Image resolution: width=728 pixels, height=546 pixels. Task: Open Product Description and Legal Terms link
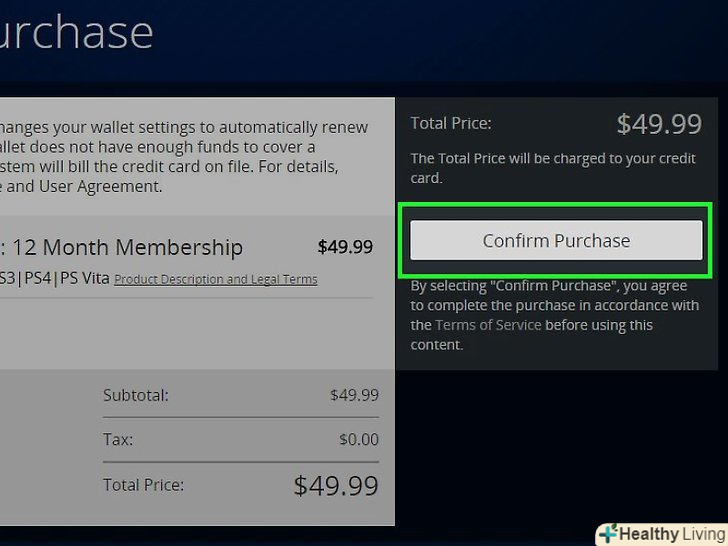point(215,280)
